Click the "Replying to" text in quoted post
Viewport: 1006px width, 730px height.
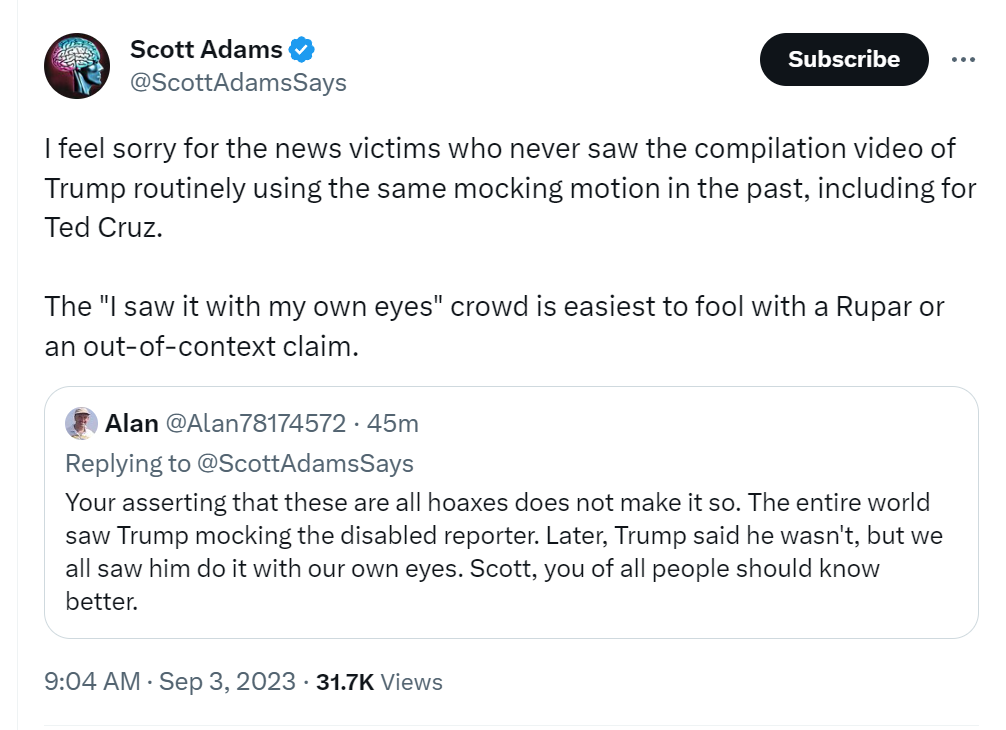[x=128, y=463]
